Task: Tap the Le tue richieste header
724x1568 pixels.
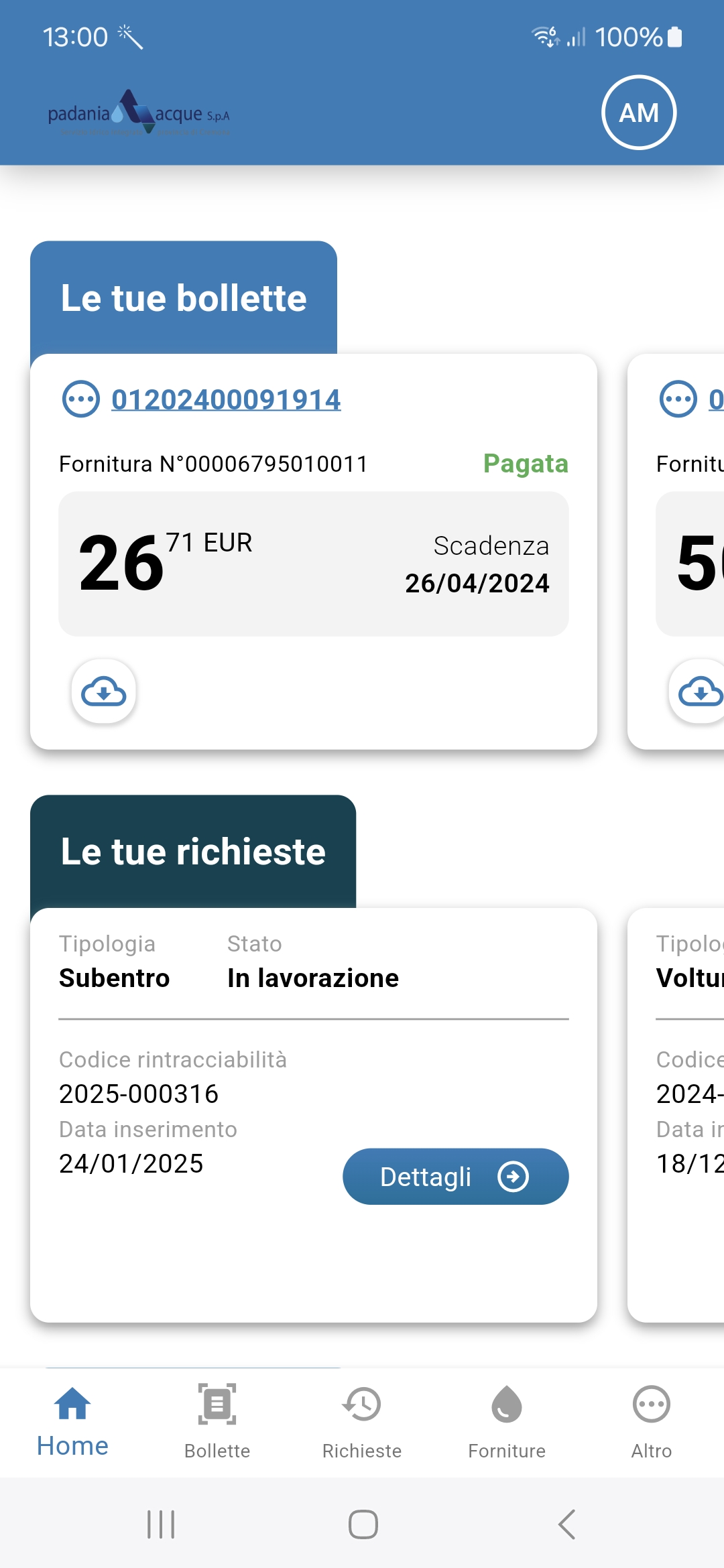Action: tap(193, 852)
